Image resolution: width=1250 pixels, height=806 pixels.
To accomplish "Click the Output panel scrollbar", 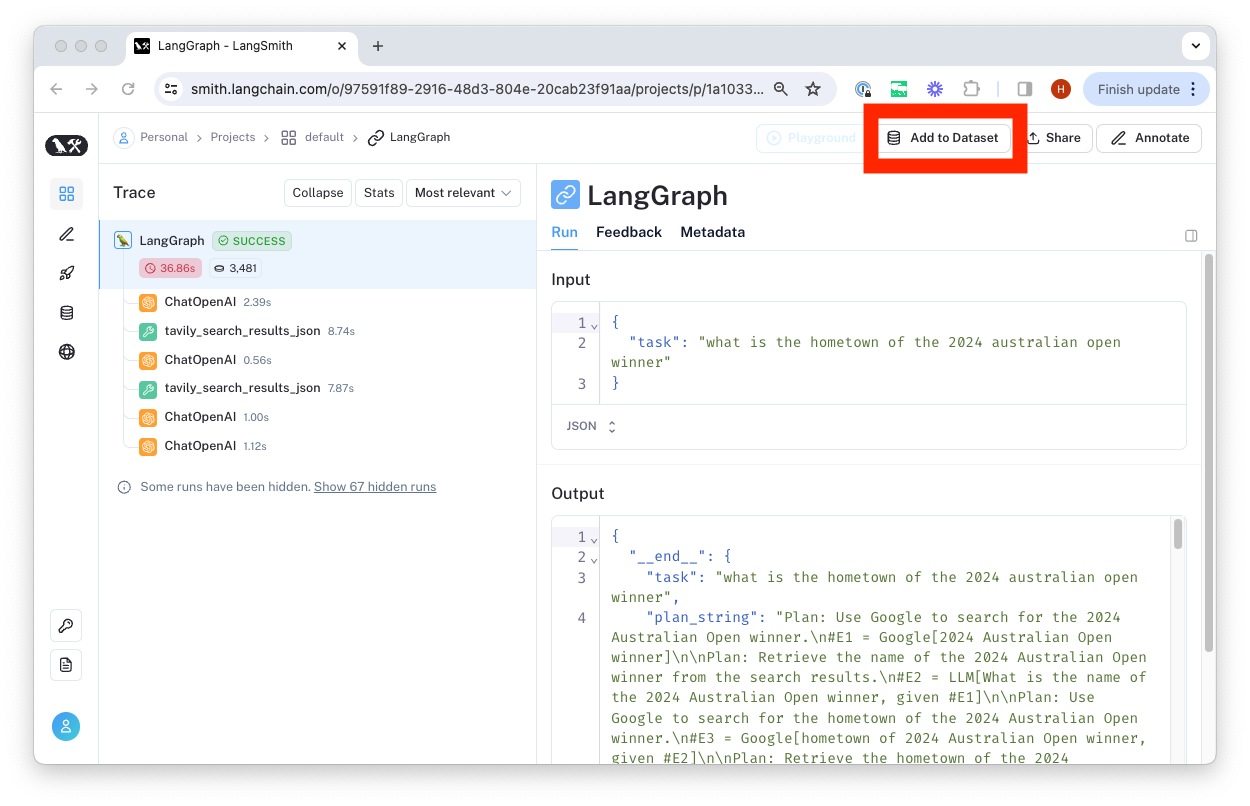I will pyautogui.click(x=1178, y=534).
